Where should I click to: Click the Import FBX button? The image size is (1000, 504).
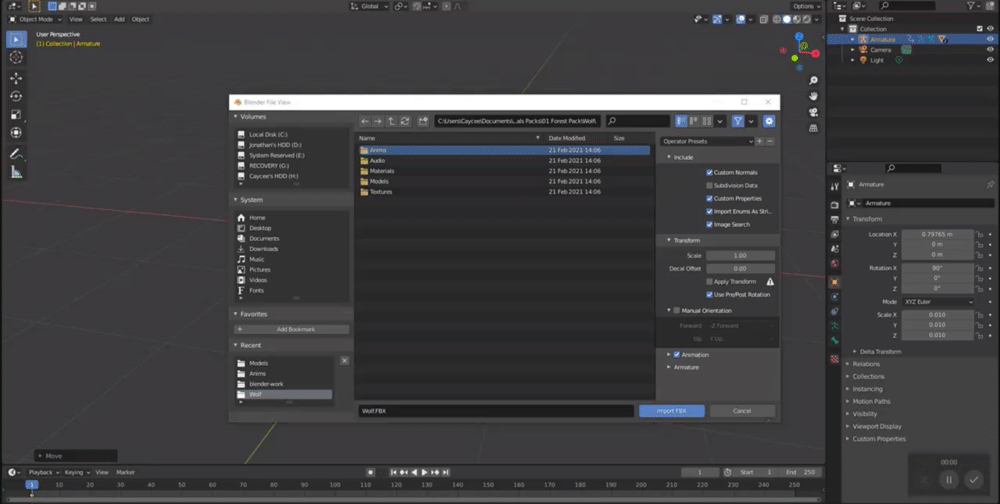[x=671, y=411]
